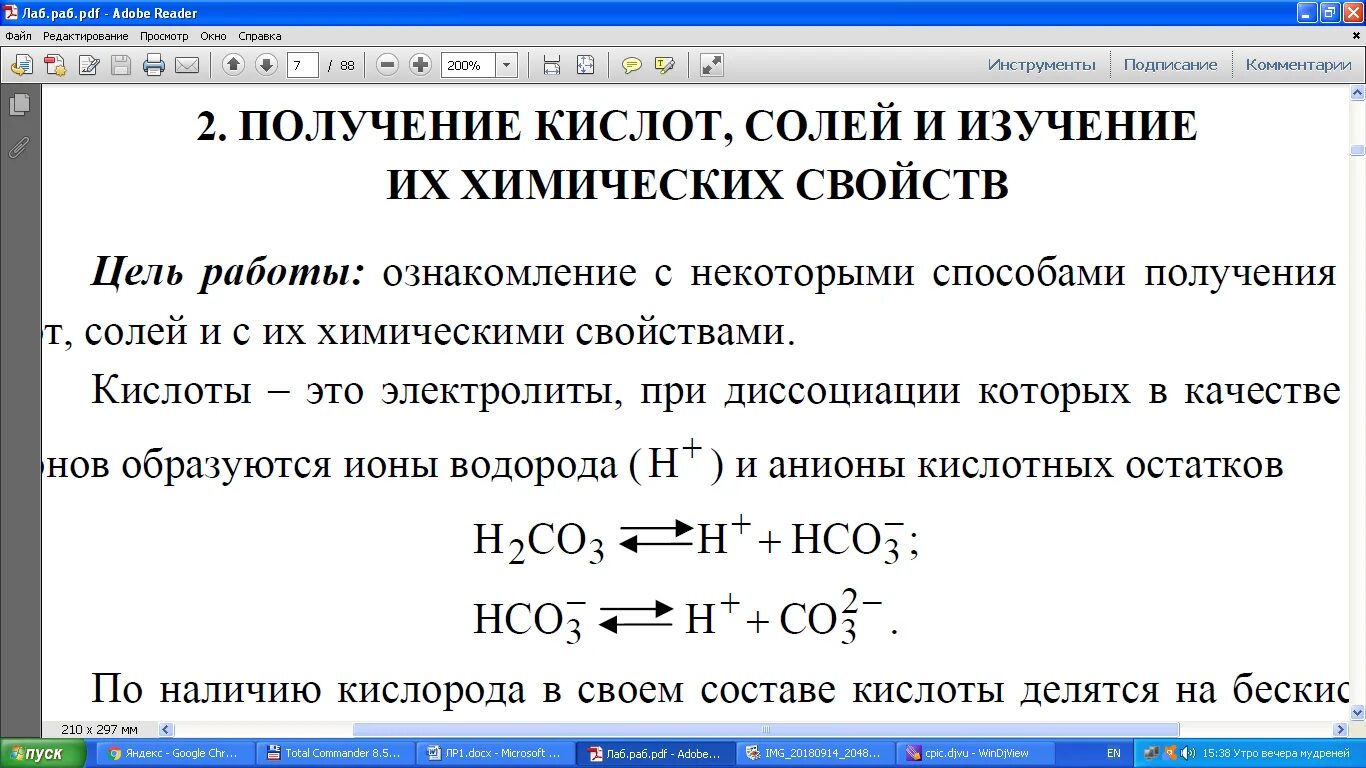Open the Справка menu
This screenshot has height=768, width=1366.
[x=259, y=36]
